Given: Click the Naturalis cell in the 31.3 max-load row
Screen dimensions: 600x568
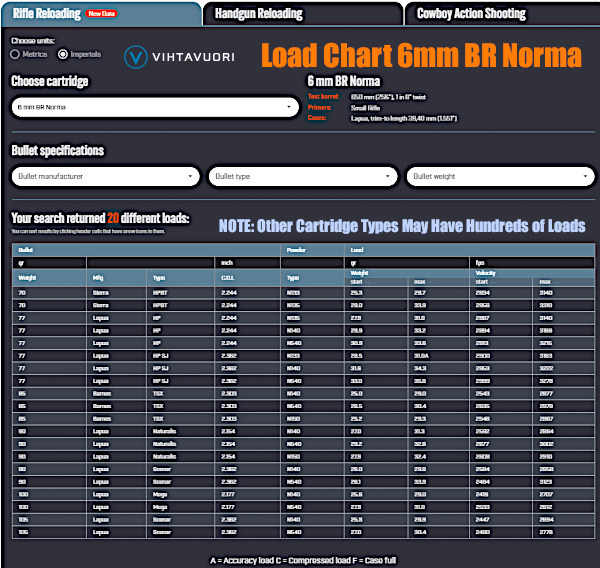Looking at the screenshot, I should pyautogui.click(x=181, y=432).
